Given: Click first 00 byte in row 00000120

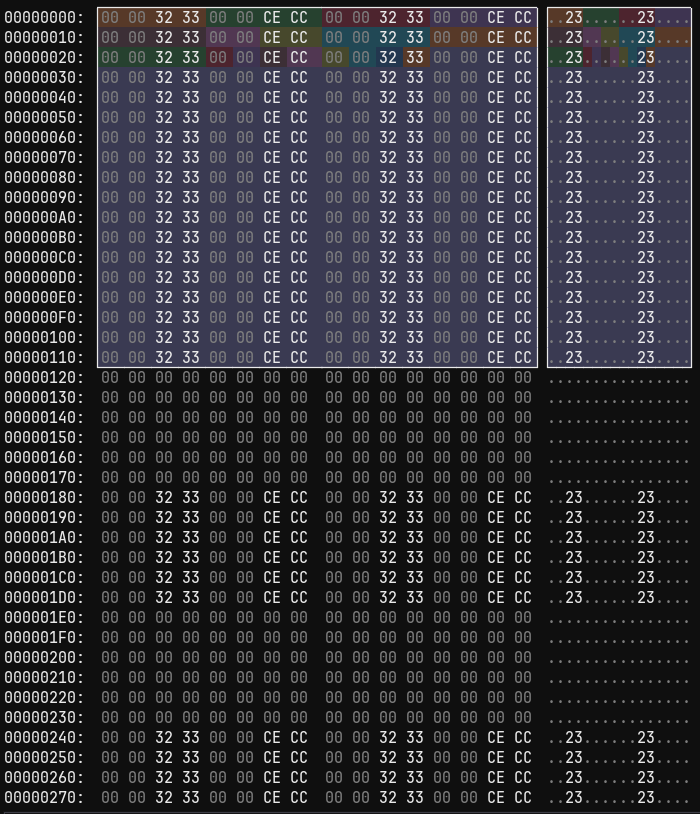Looking at the screenshot, I should click(x=110, y=377).
